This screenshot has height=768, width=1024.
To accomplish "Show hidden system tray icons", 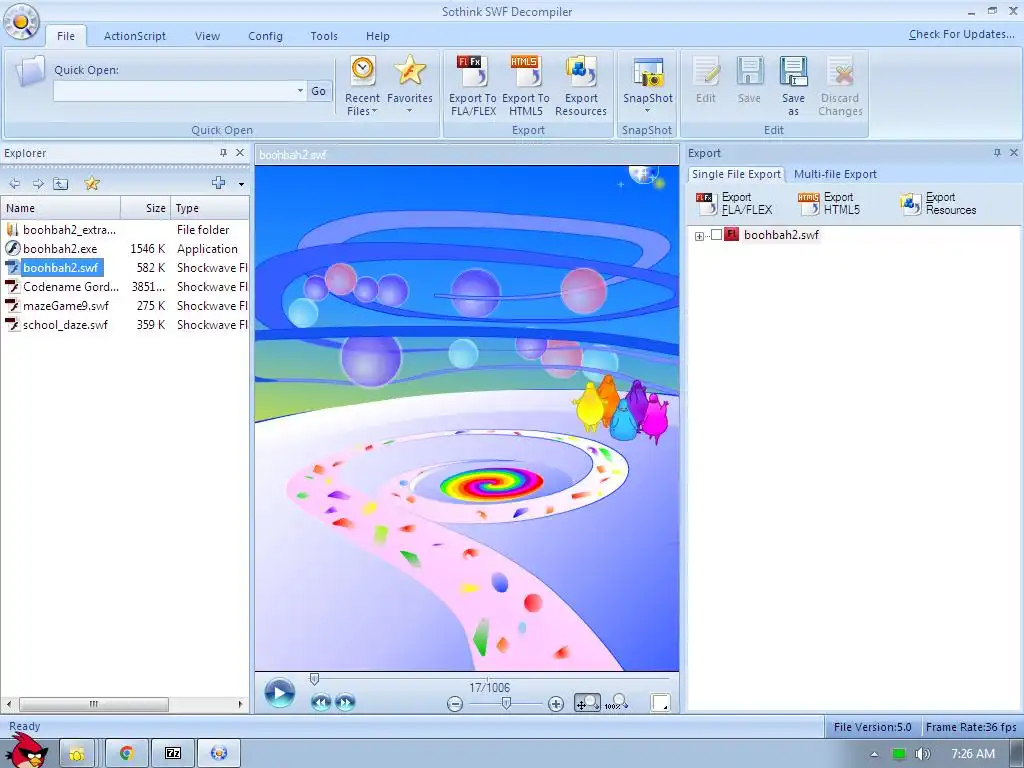I will tap(874, 754).
